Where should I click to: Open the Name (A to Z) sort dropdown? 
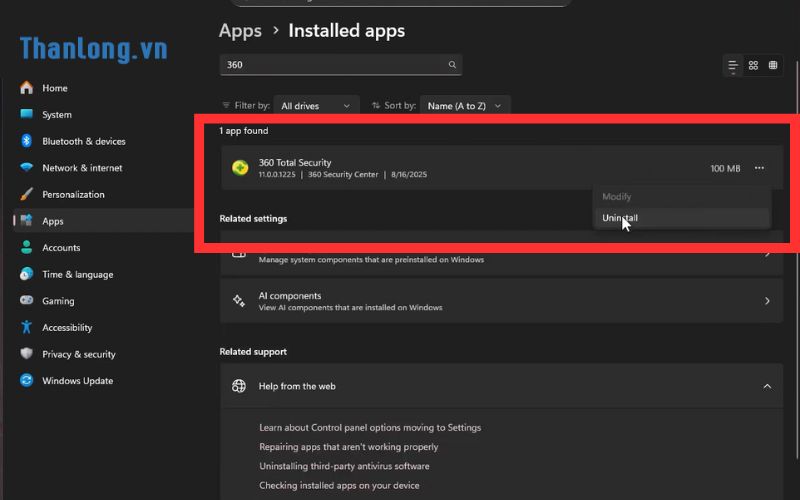(465, 106)
